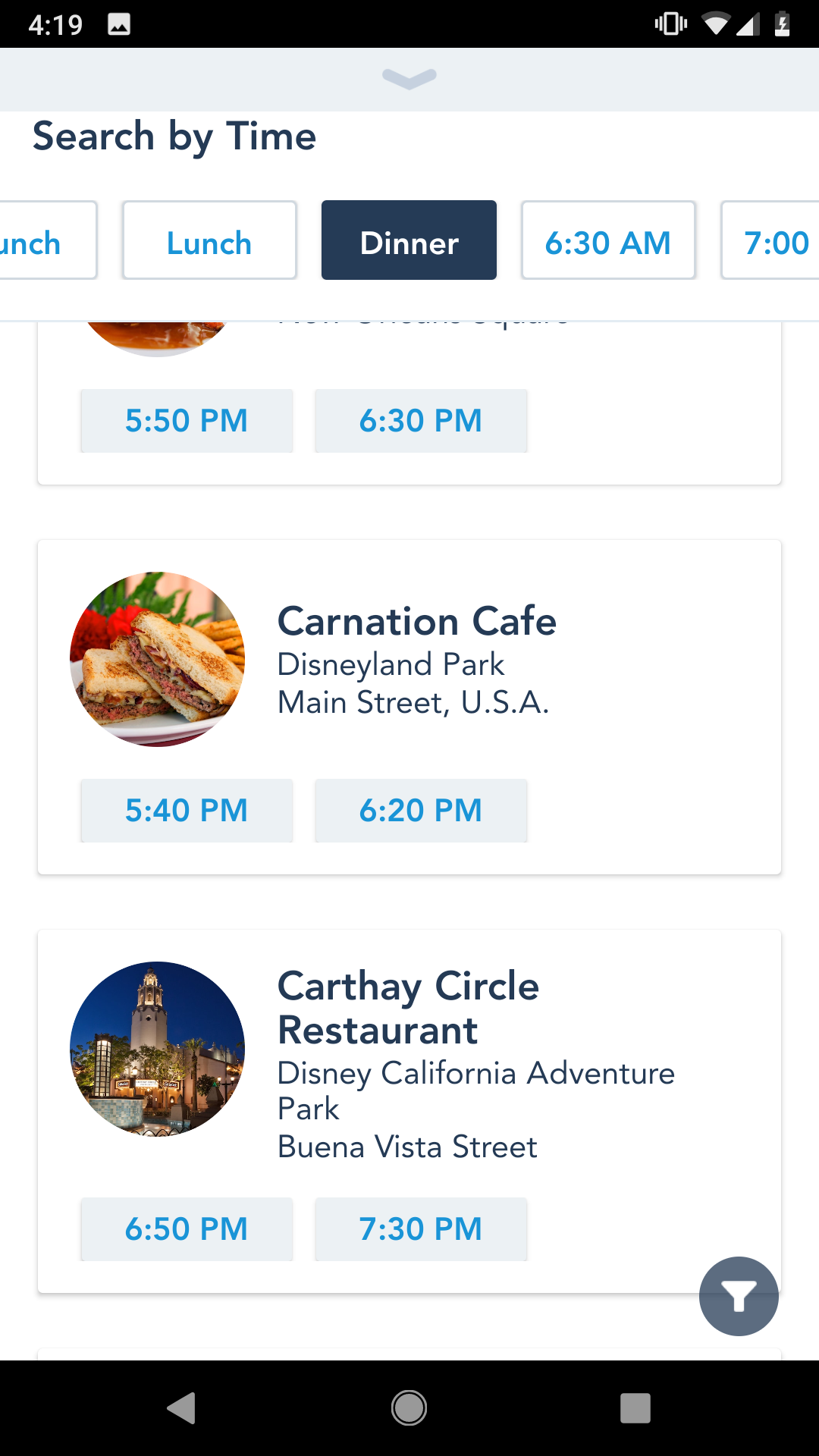Reserve Carthay Circle at 7:30 PM
Viewport: 819px width, 1456px height.
(x=421, y=1229)
